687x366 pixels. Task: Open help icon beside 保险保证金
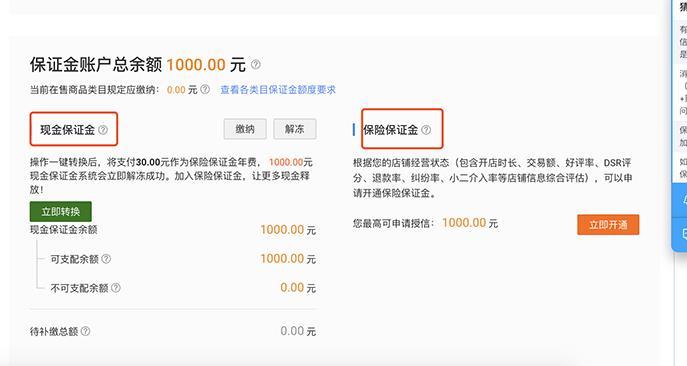pyautogui.click(x=426, y=130)
